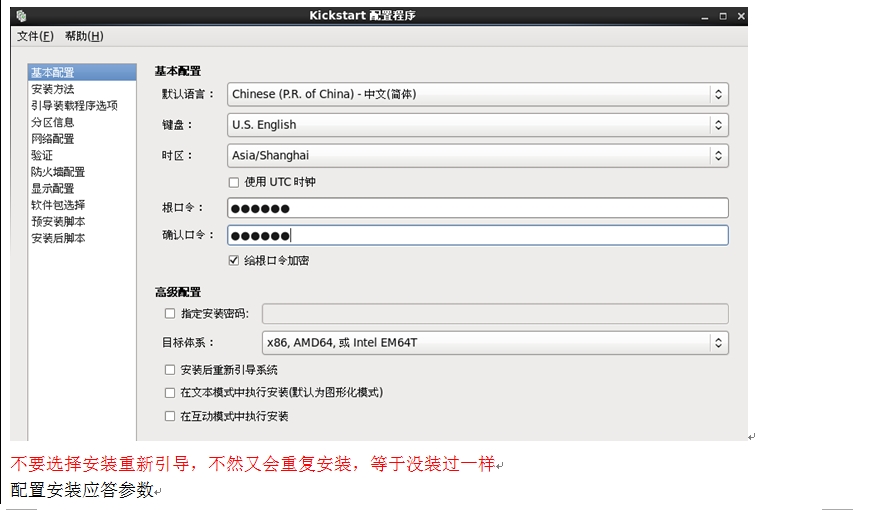Click the red text starting with 不要选择安装重新引导
This screenshot has width=884, height=510.
(x=253, y=464)
